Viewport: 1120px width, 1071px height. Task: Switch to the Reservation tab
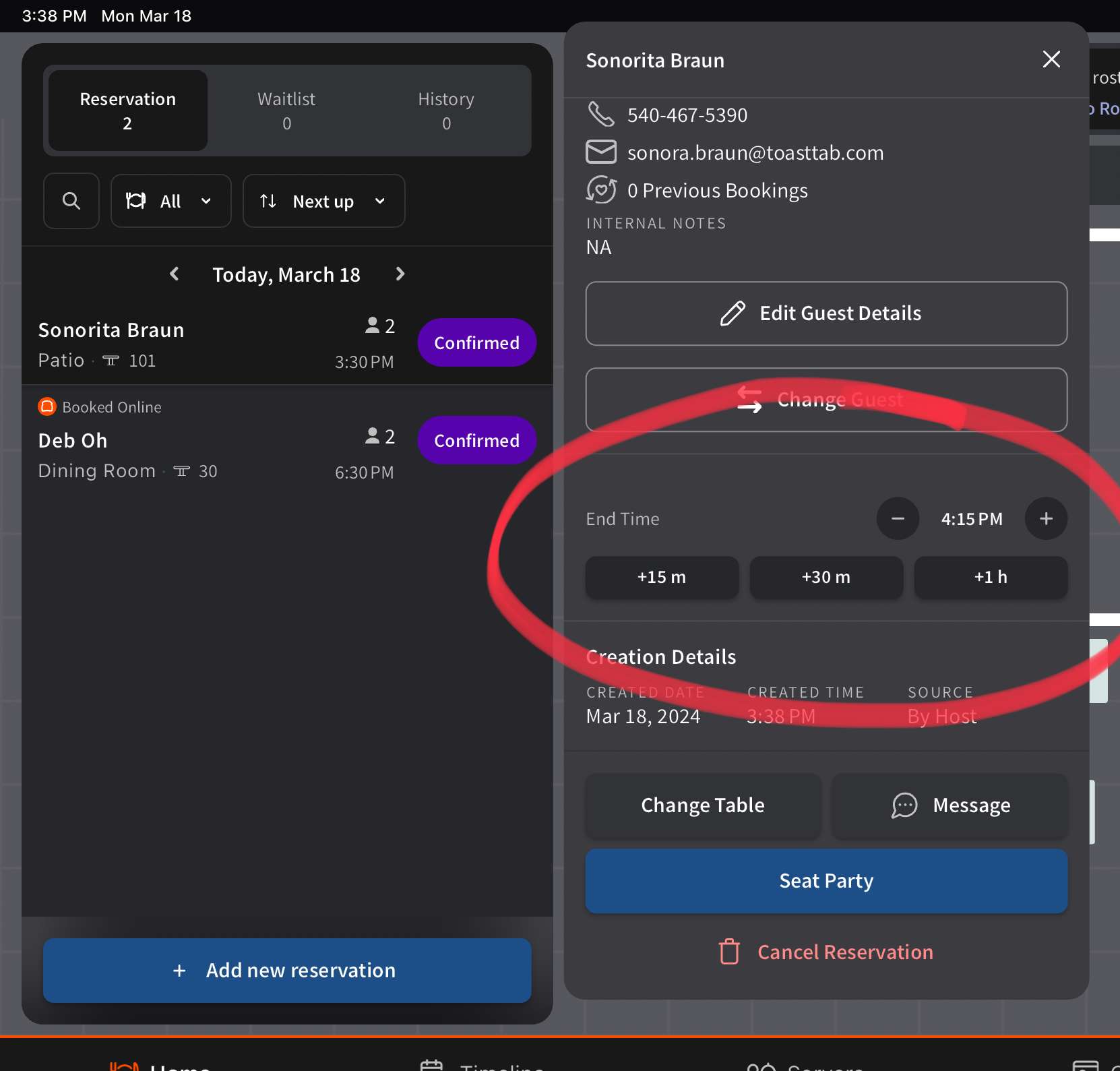click(128, 111)
